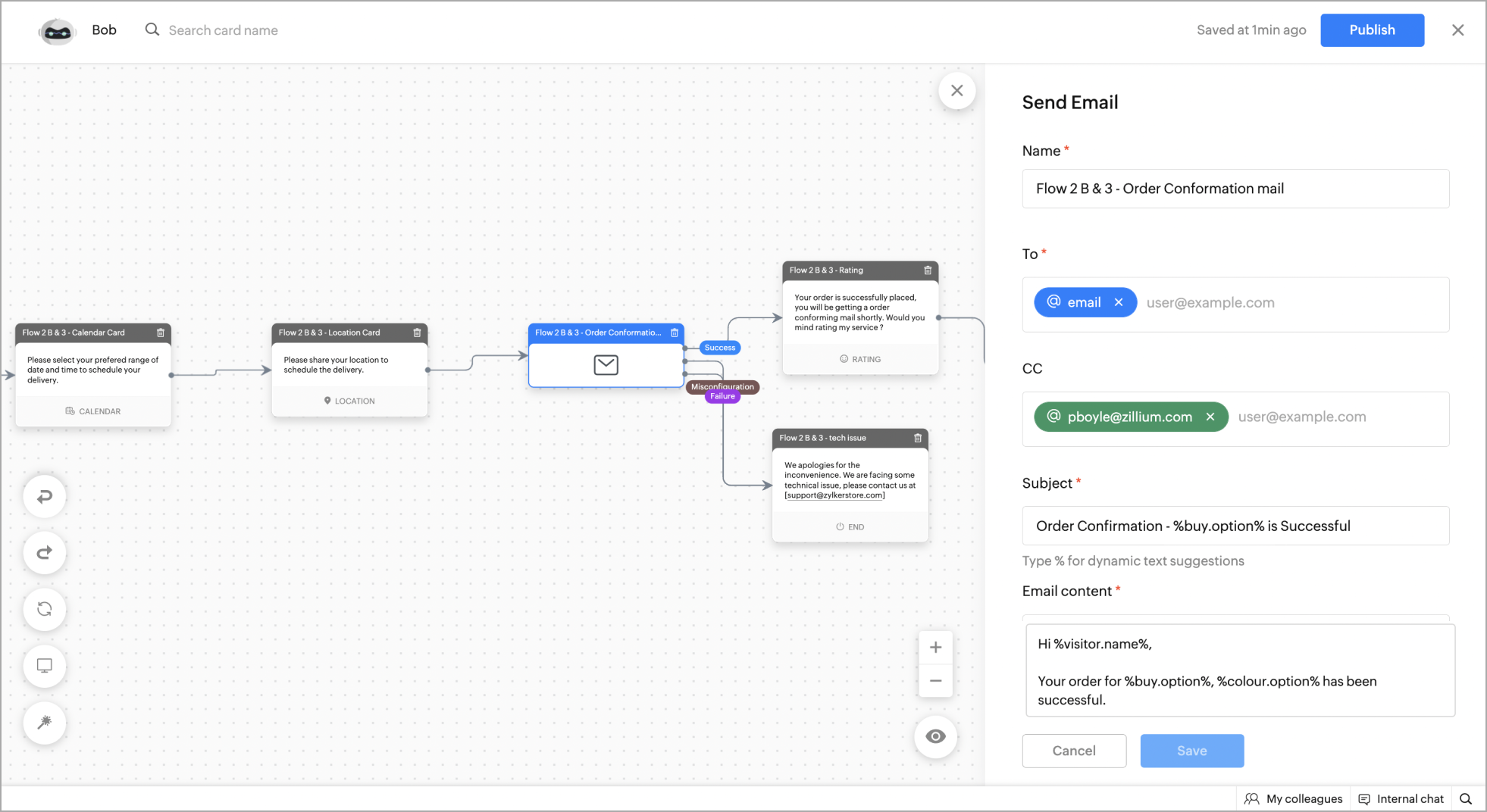Screen dimensions: 1487x812
Task: Click the Publish button
Action: point(1372,30)
